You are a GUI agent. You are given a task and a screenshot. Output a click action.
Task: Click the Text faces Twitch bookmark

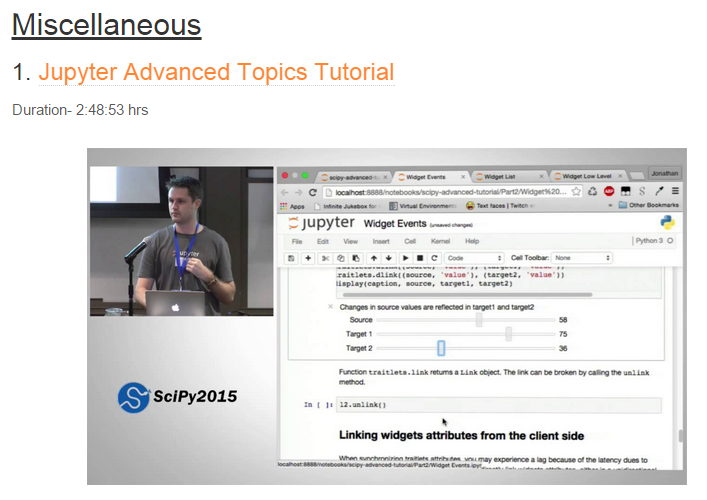(x=500, y=206)
